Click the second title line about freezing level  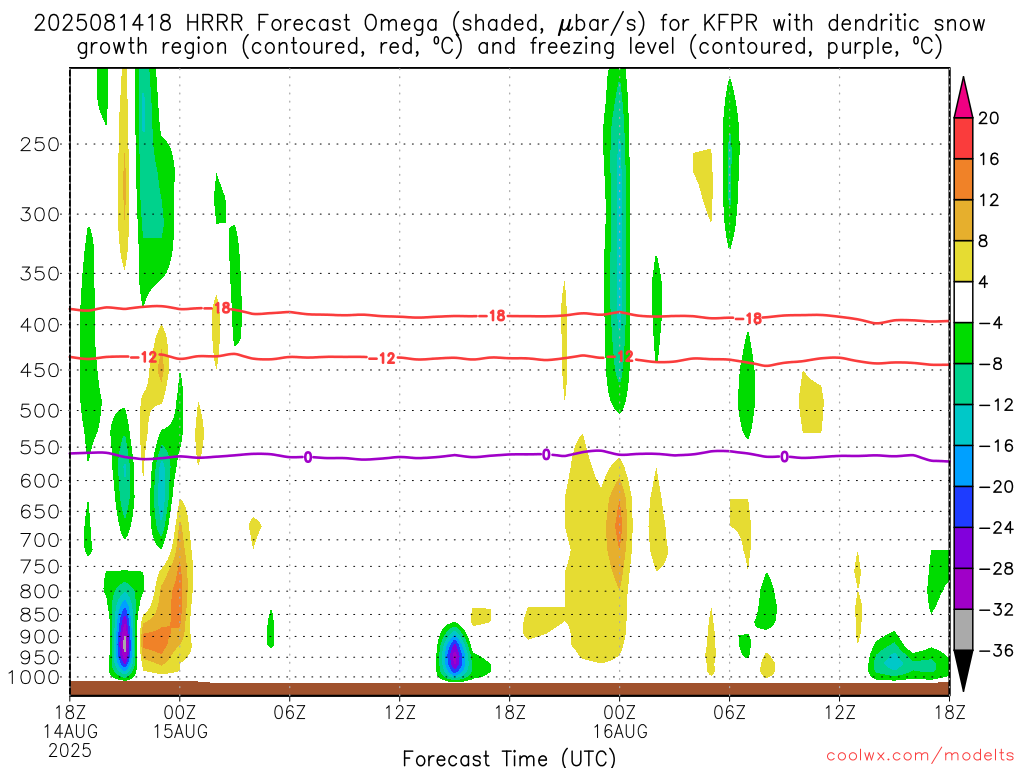509,47
